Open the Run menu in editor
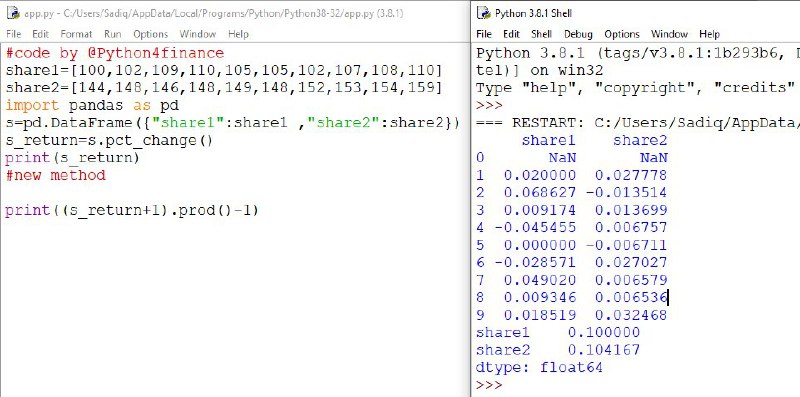This screenshot has width=800, height=397. click(x=113, y=34)
